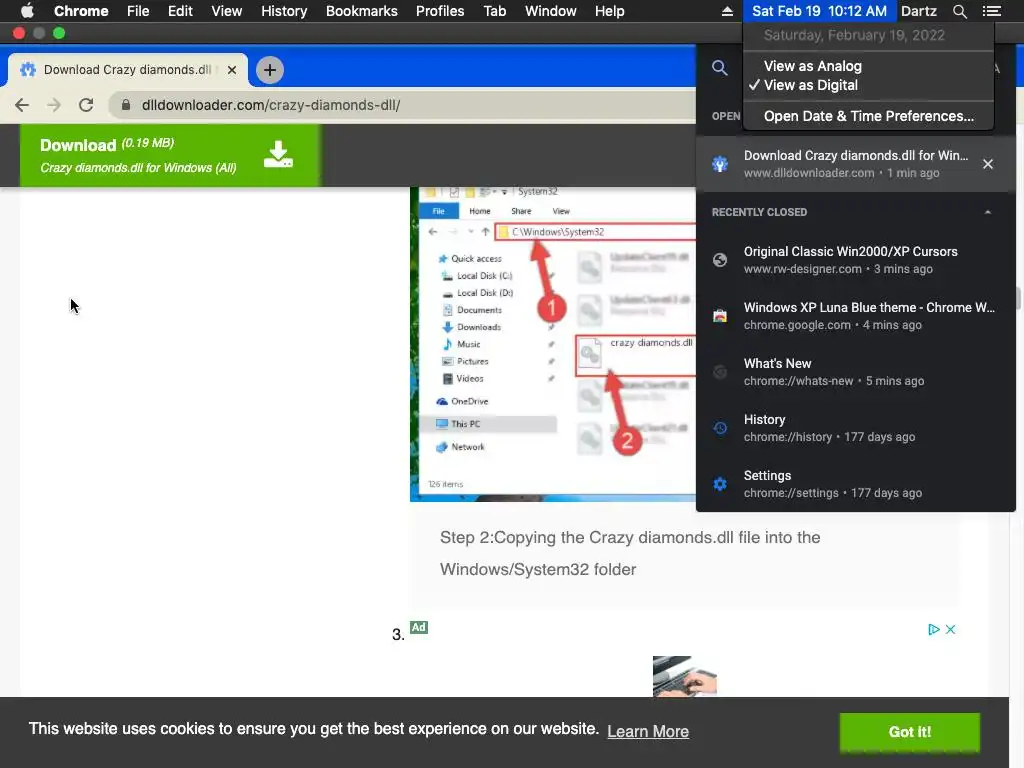This screenshot has height=768, width=1024.
Task: Reopen Windows XP Luna Blue theme tab
Action: click(856, 316)
